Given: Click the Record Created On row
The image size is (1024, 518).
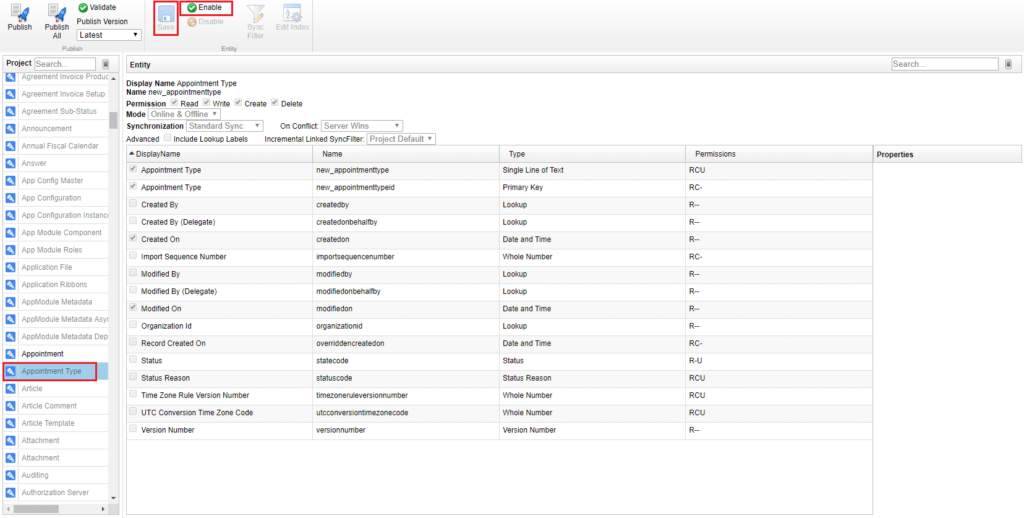Looking at the screenshot, I should coord(500,343).
